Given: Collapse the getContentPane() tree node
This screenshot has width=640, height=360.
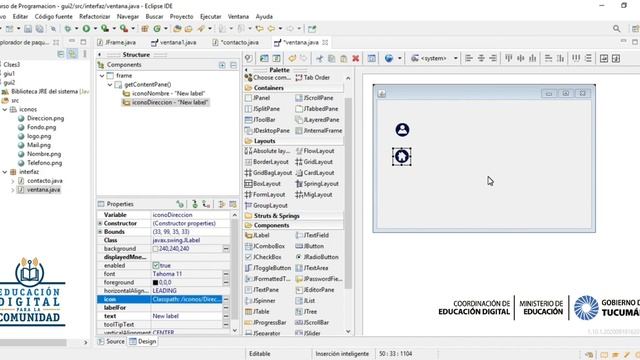Looking at the screenshot, I should click(110, 85).
